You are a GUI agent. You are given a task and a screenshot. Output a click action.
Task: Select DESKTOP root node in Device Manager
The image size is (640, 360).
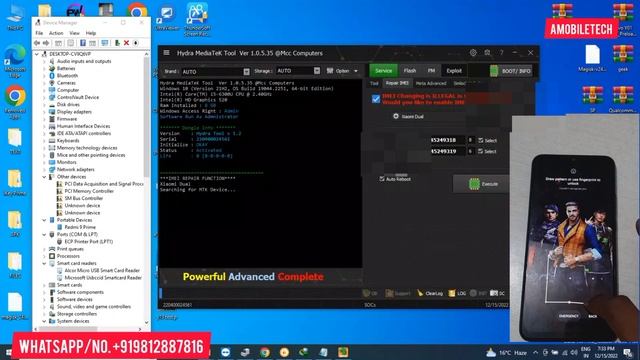[x=70, y=54]
